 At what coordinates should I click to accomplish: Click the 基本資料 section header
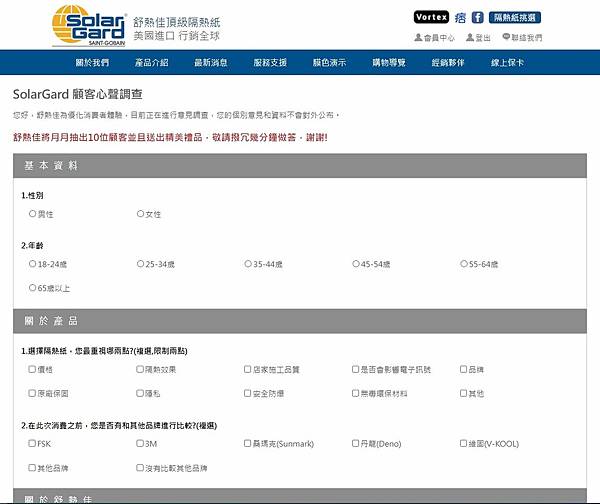(300, 166)
